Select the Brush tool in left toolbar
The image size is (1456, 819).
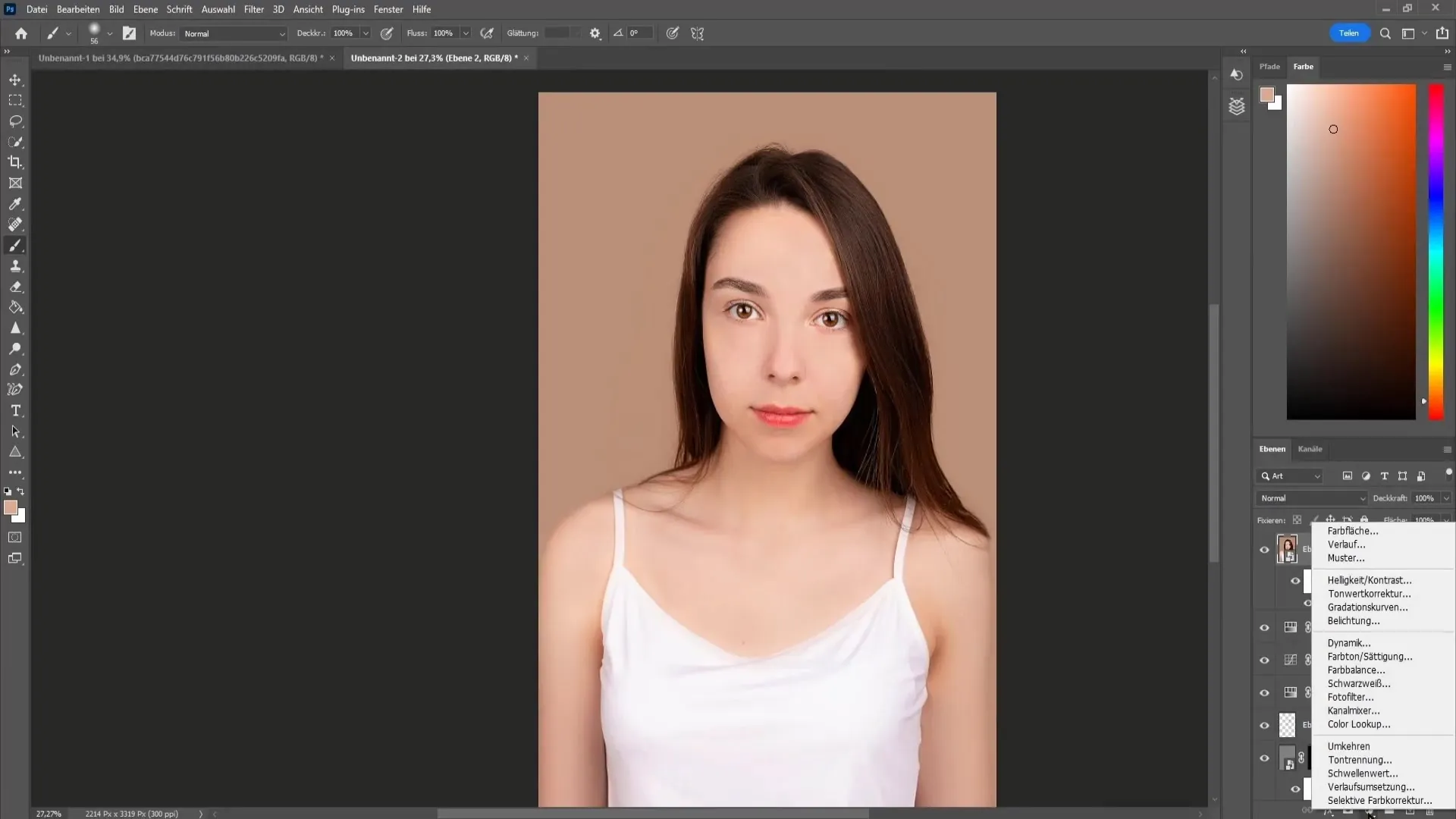point(15,245)
